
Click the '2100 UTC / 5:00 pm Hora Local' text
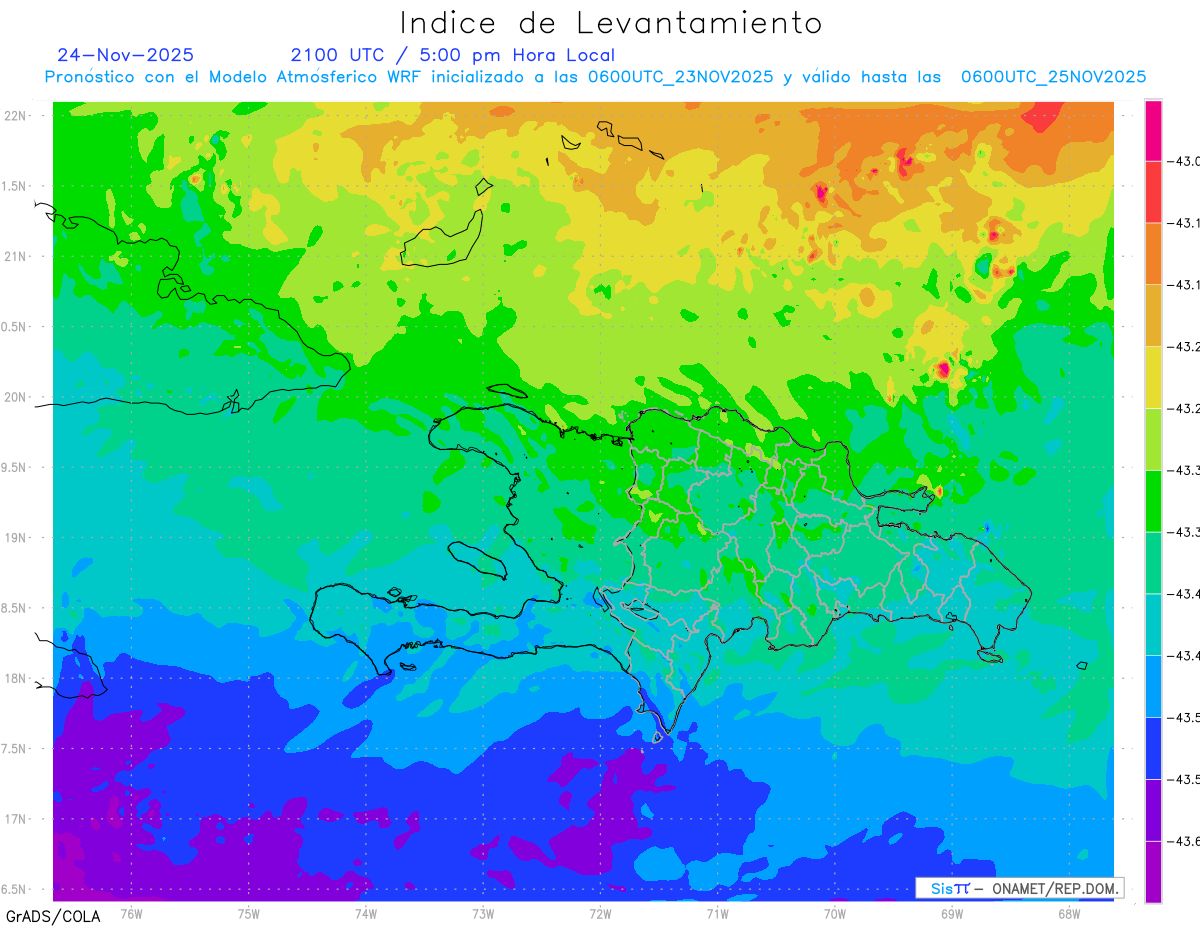453,55
